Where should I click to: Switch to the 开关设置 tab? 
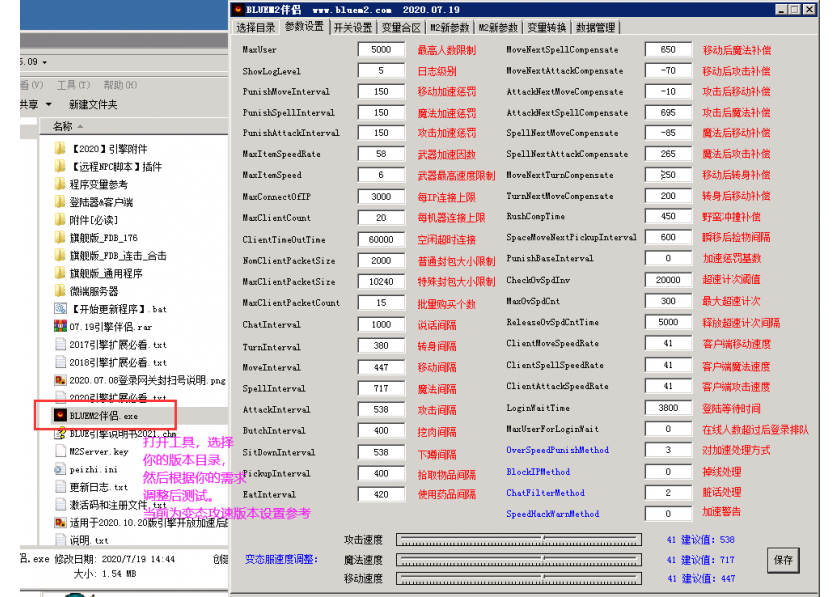coord(352,27)
